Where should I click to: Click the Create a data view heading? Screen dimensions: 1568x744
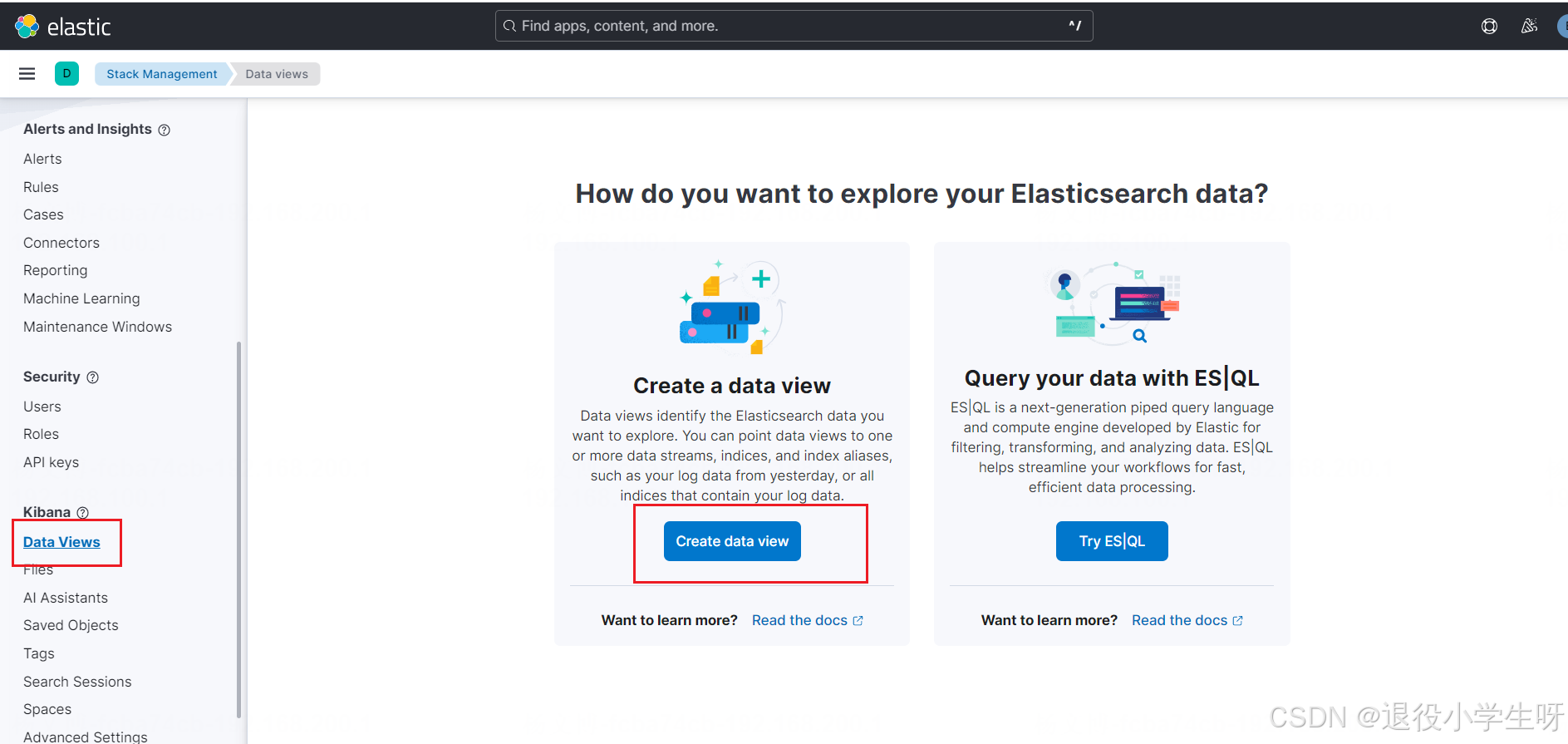pos(732,386)
